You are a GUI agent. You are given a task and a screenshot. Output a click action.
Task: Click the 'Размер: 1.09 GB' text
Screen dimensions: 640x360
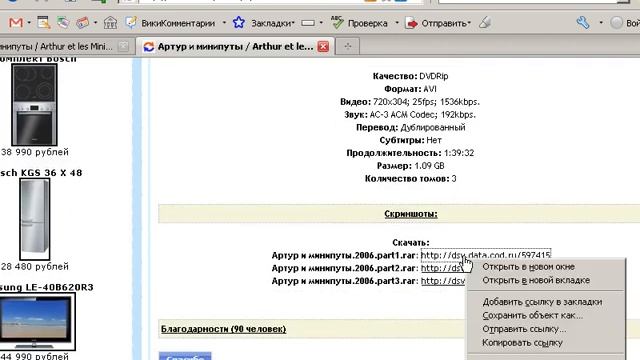(410, 166)
